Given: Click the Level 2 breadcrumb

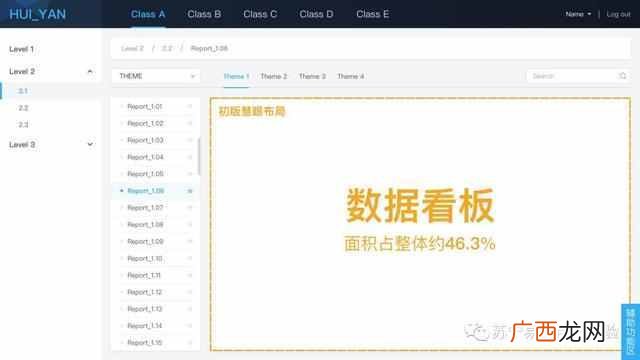Looking at the screenshot, I should tap(132, 49).
